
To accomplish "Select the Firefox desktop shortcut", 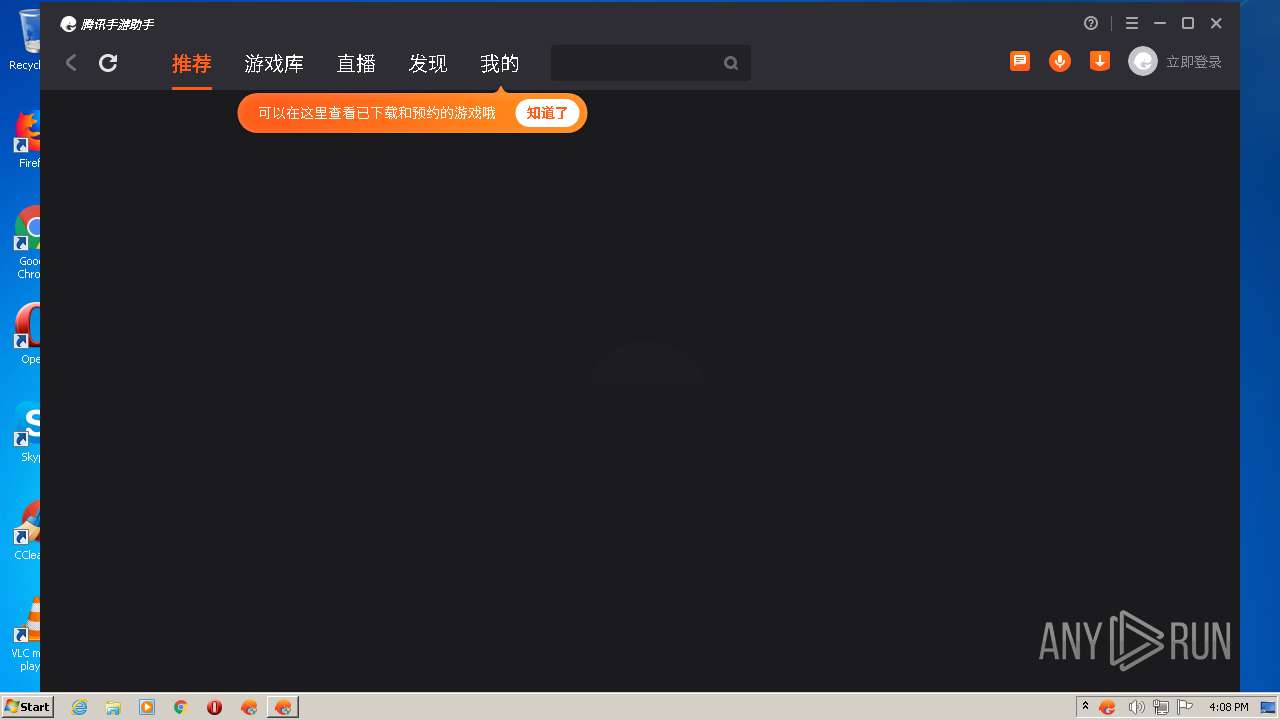I will click(27, 139).
